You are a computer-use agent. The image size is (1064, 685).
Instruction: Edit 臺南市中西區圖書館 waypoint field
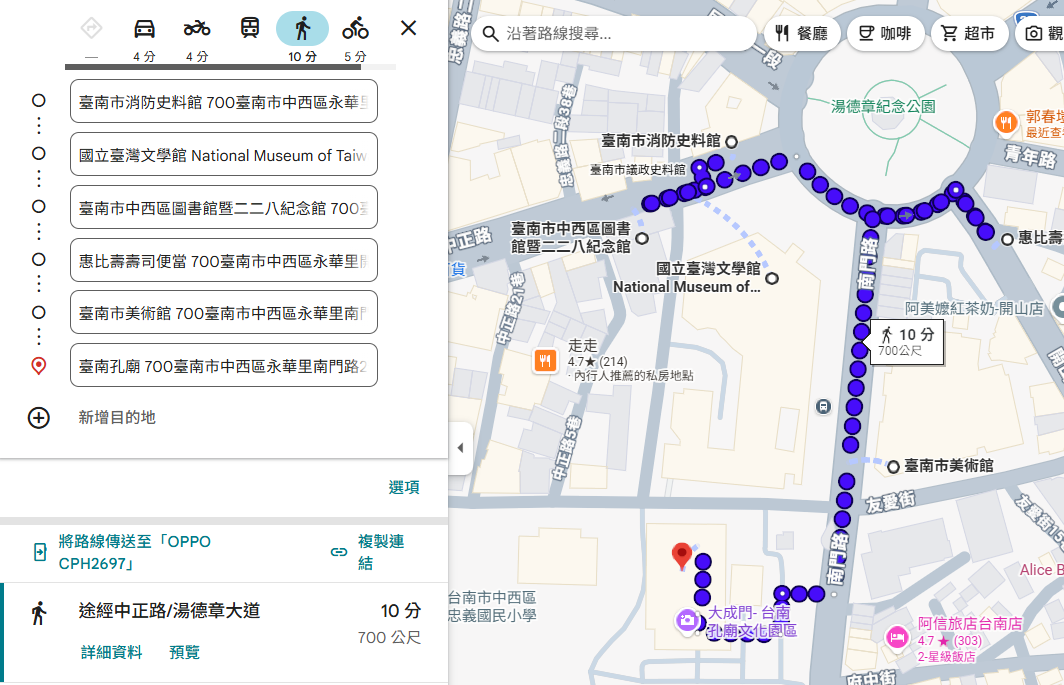223,208
